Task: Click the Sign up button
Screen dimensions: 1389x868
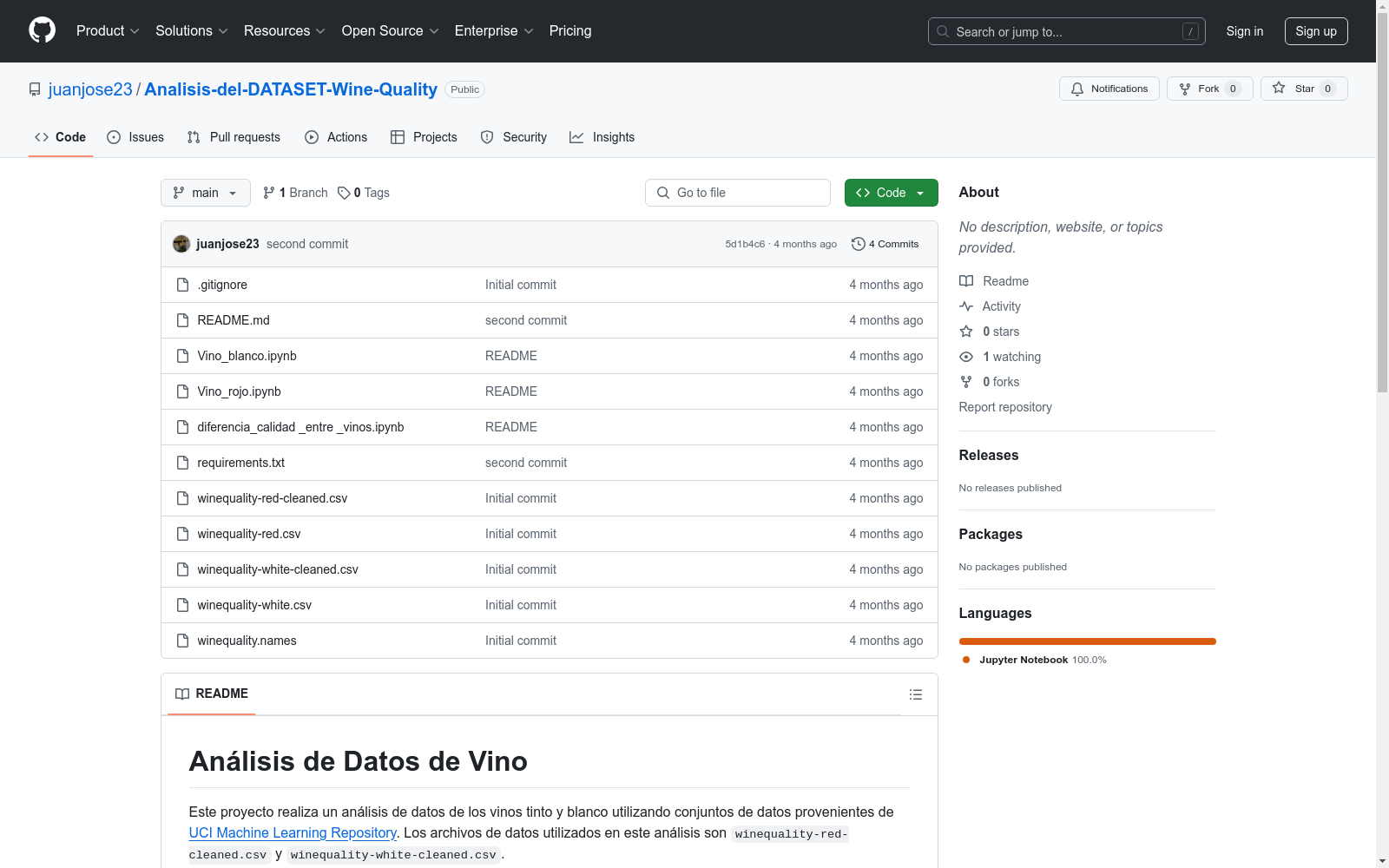Action: click(1316, 31)
